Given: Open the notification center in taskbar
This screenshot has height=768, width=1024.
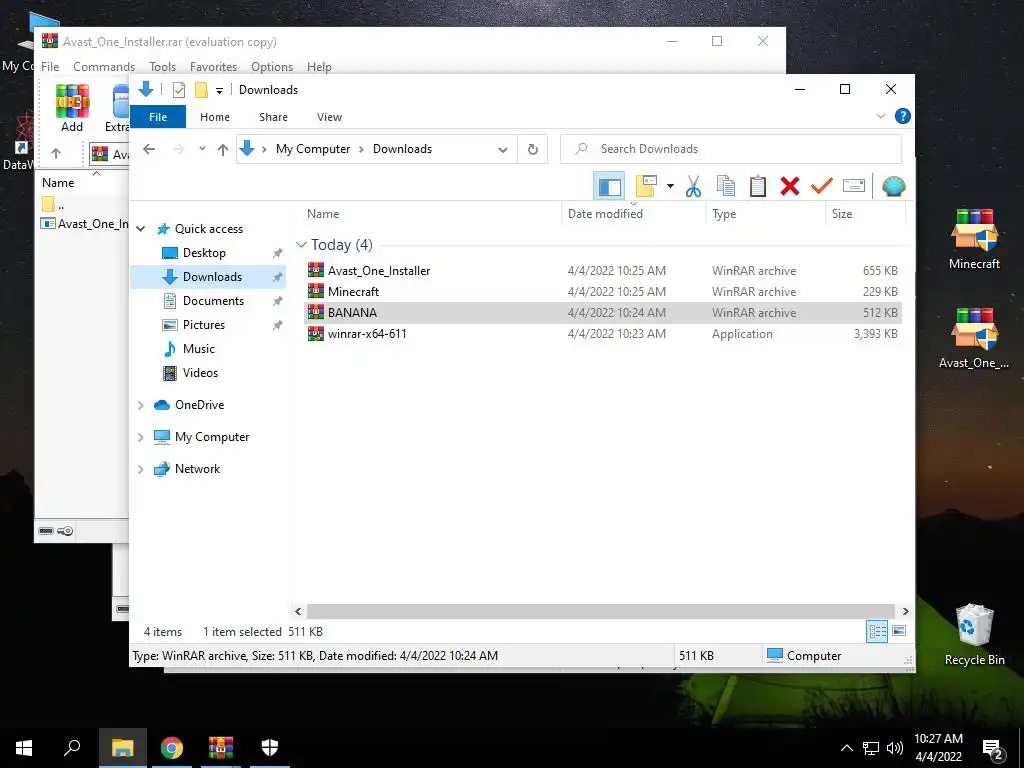Looking at the screenshot, I should tap(993, 748).
